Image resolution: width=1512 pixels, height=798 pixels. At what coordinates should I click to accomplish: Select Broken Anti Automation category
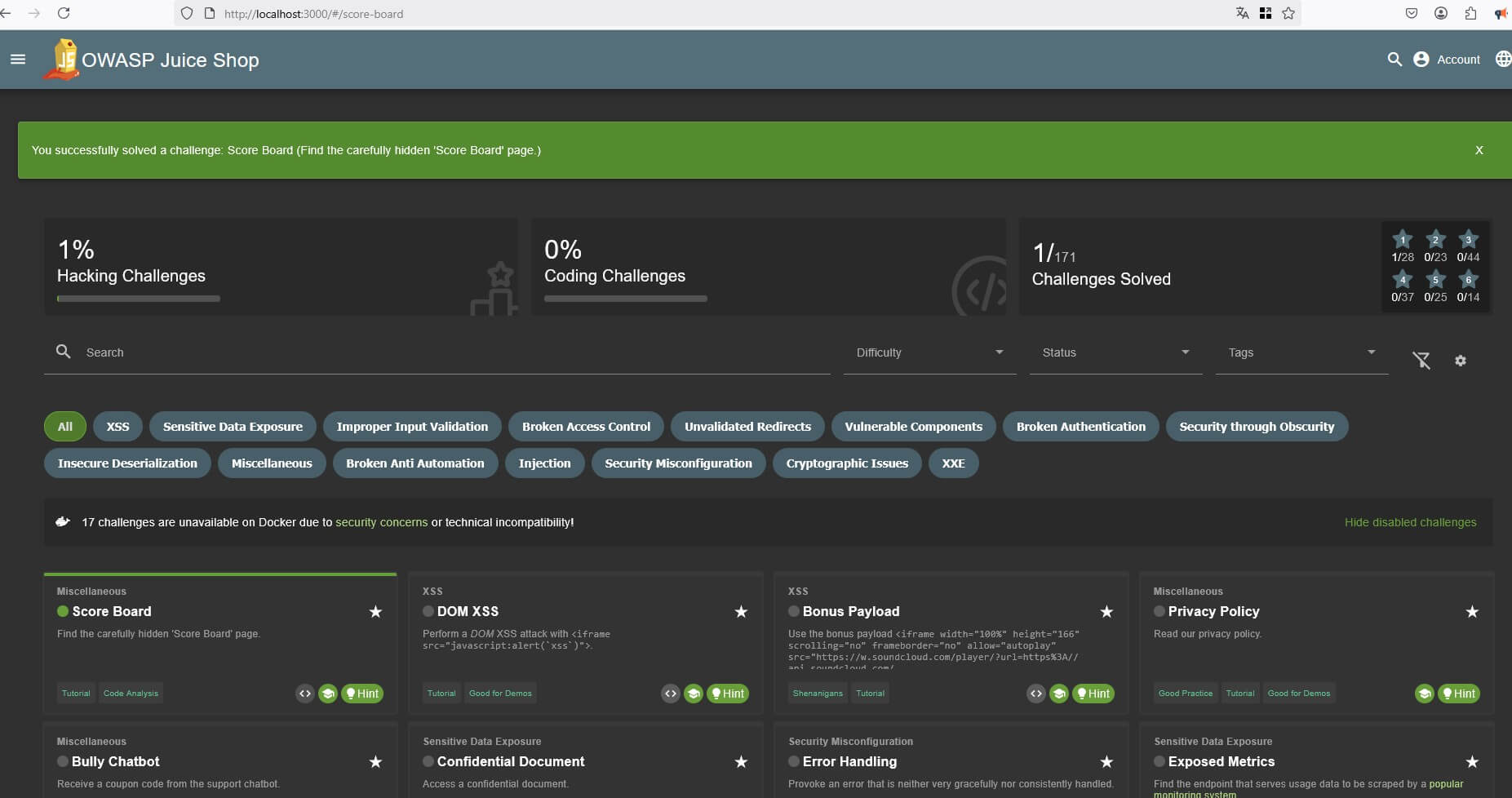415,463
